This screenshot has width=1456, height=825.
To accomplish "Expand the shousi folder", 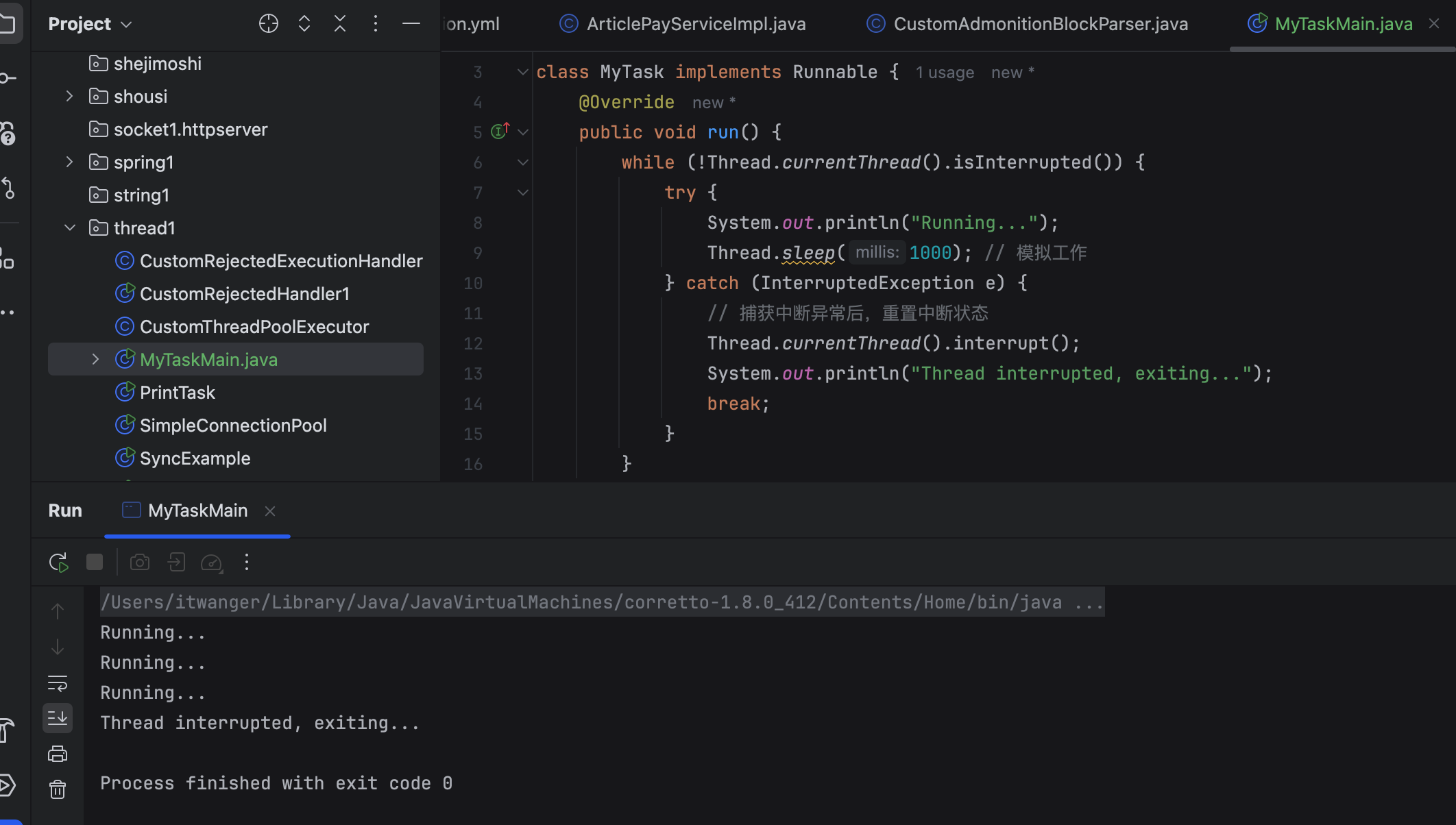I will [69, 97].
